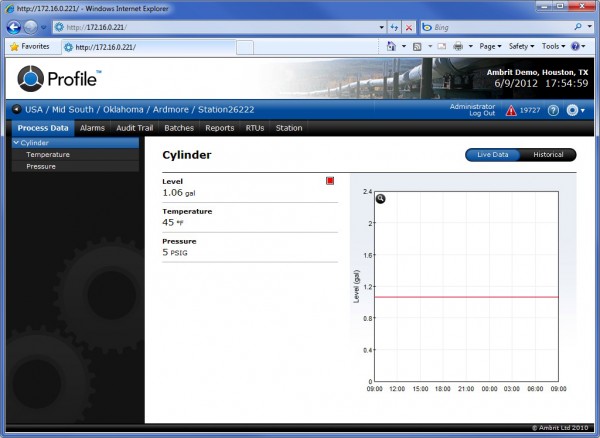Image resolution: width=600 pixels, height=438 pixels.
Task: Switch to the Alarms tab
Action: point(92,128)
